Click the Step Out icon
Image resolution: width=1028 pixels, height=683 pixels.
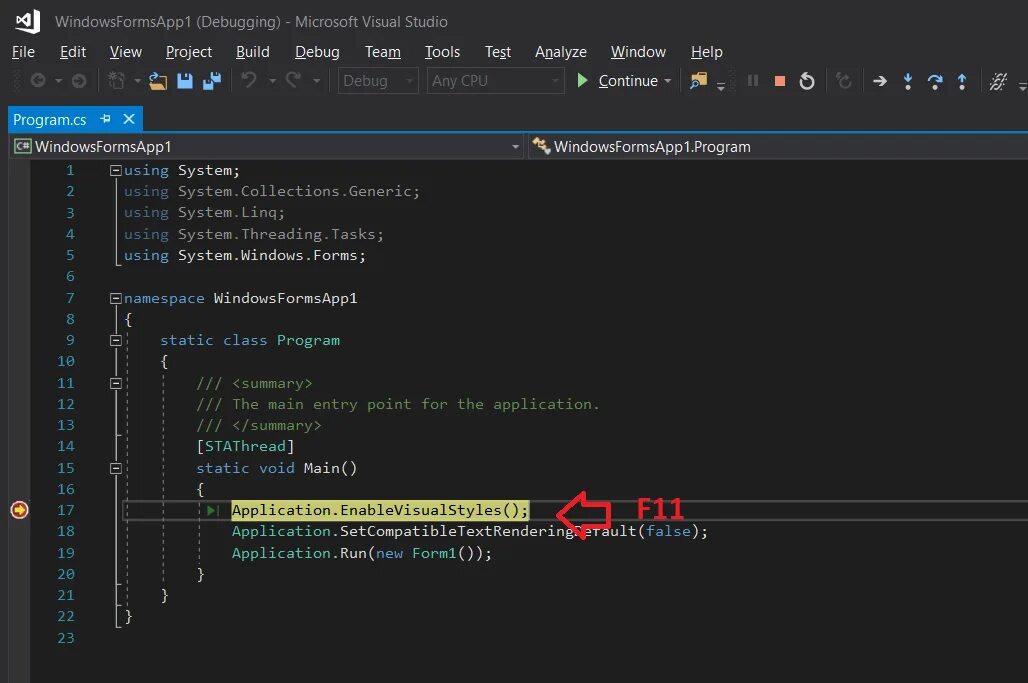pos(962,81)
